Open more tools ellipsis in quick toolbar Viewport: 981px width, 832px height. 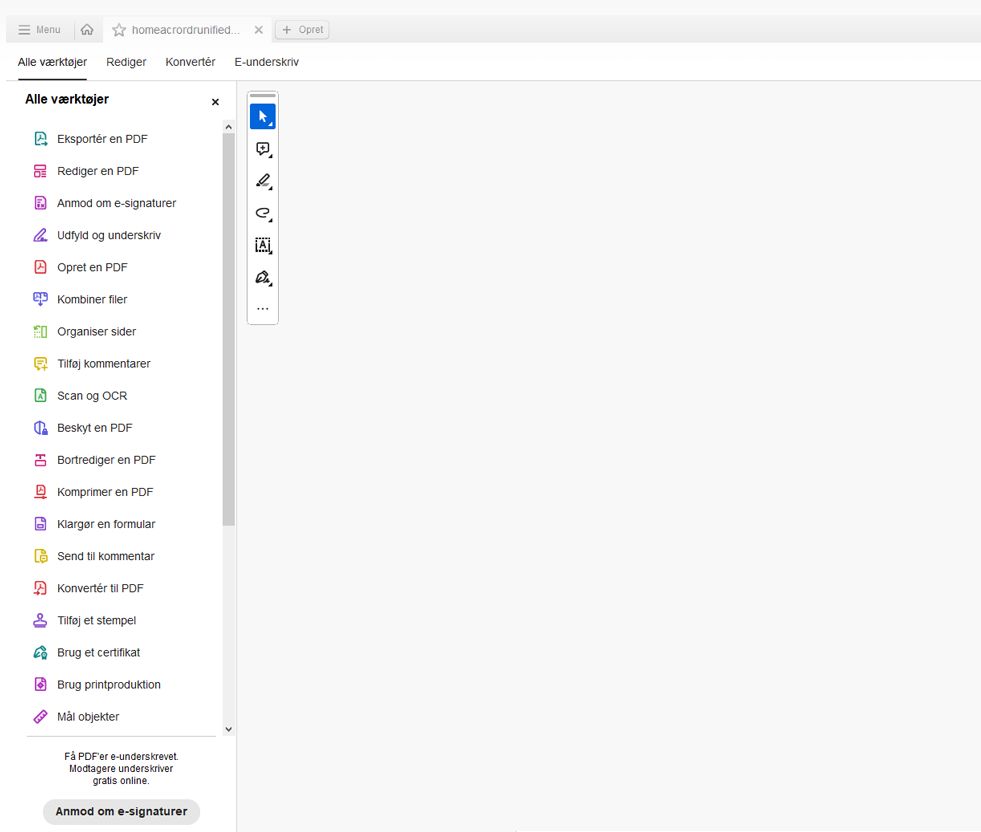coord(263,308)
